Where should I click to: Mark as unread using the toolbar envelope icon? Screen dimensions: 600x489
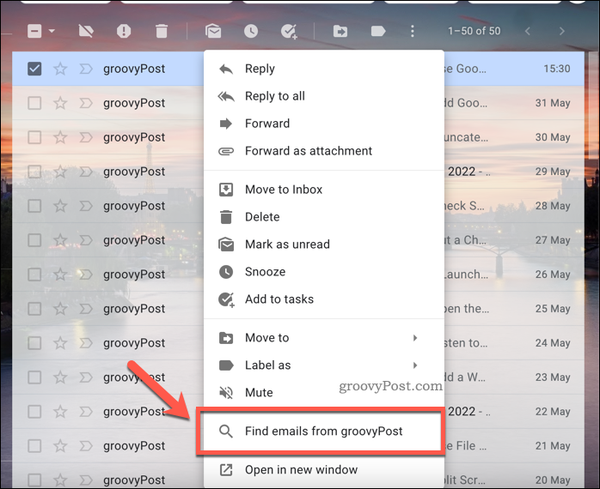coord(213,31)
